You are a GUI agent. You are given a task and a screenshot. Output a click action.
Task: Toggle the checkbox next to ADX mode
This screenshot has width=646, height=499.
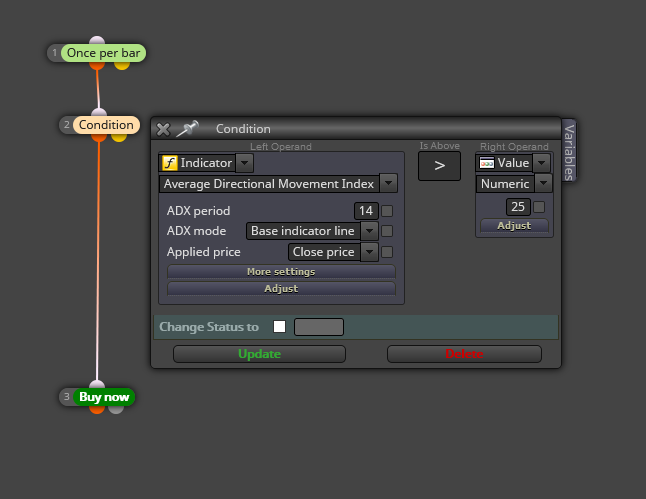[x=387, y=231]
